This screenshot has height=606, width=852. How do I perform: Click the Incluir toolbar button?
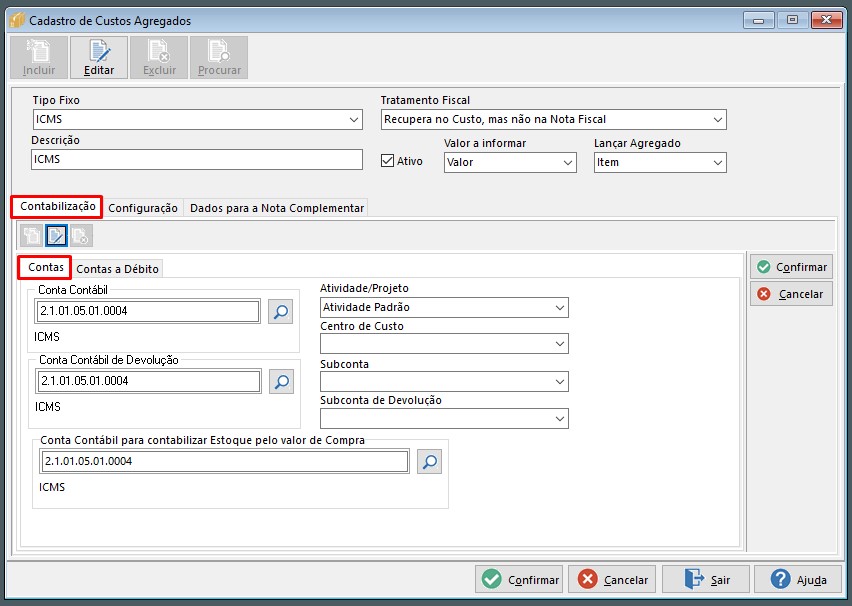pyautogui.click(x=39, y=58)
